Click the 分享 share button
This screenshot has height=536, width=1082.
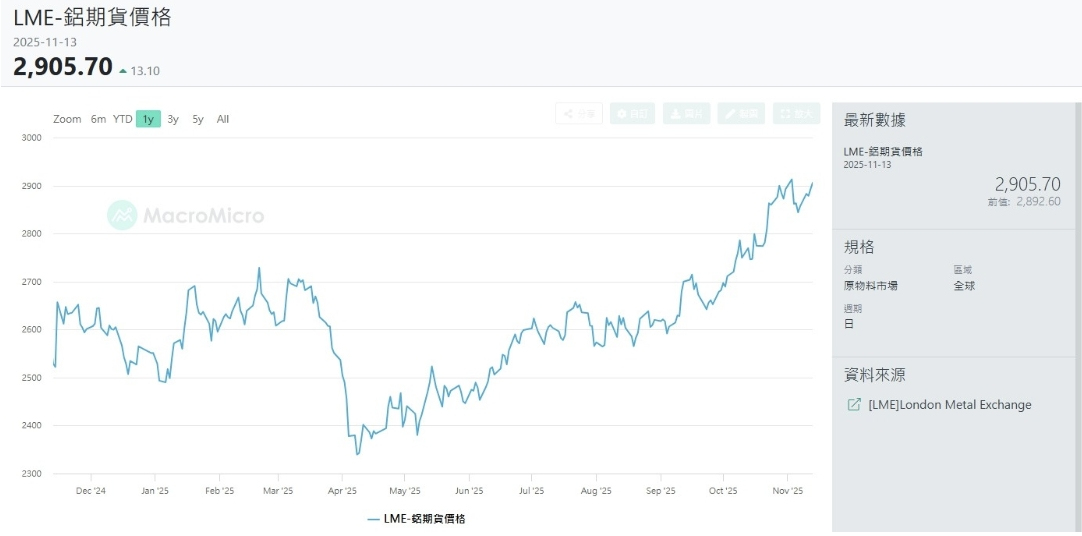[579, 114]
